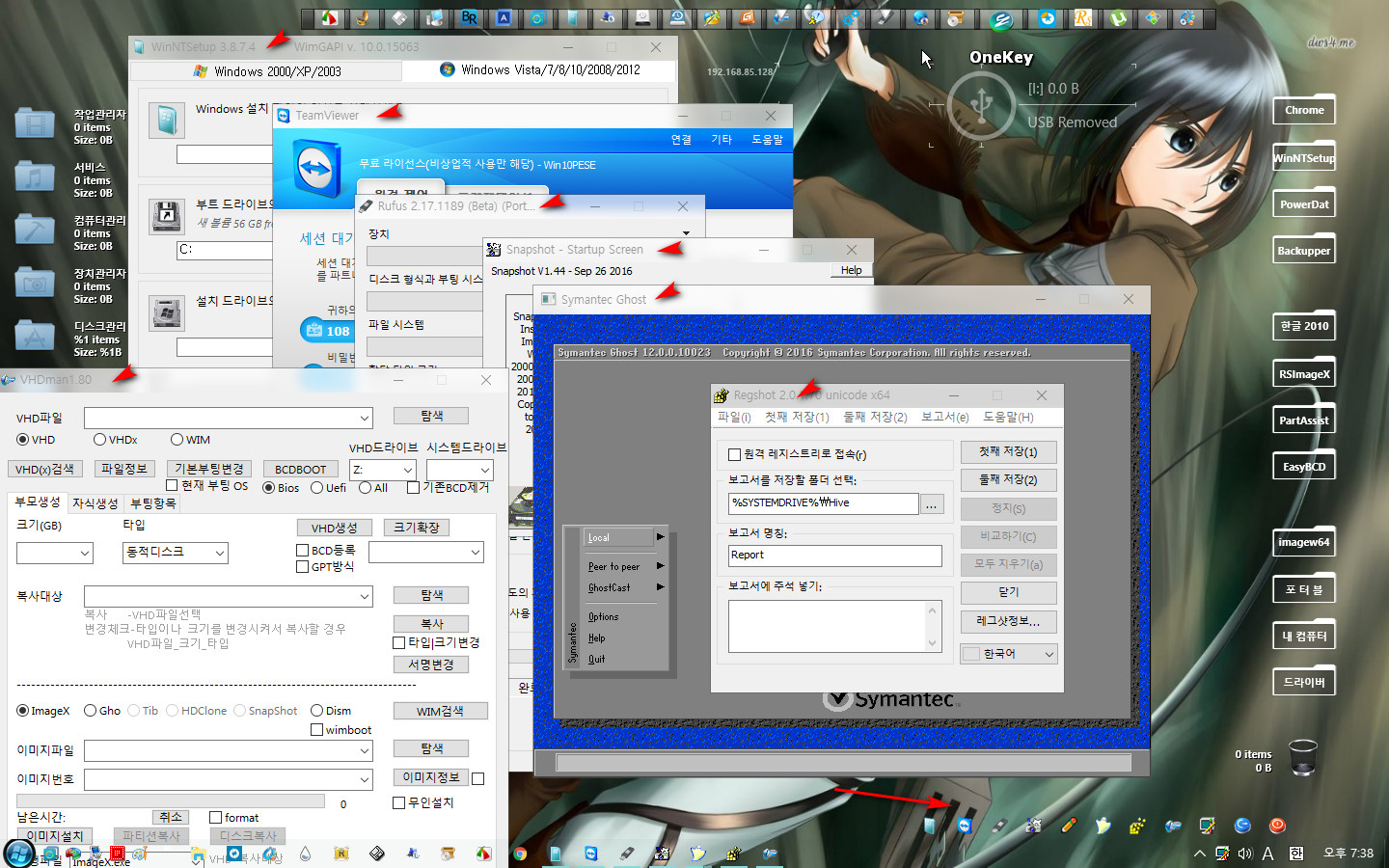Switch to the 자식생성 tab in VHDman
1389x868 pixels.
[x=95, y=503]
